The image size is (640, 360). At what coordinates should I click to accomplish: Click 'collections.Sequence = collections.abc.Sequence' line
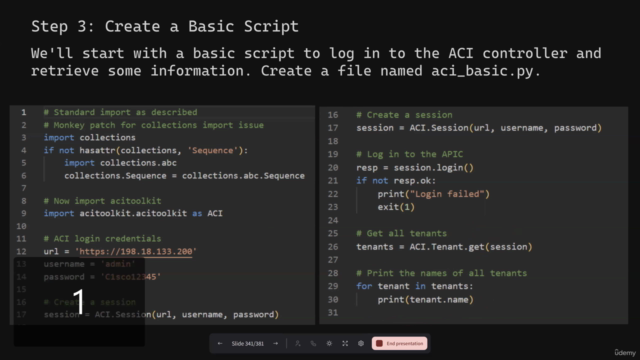[184, 176]
